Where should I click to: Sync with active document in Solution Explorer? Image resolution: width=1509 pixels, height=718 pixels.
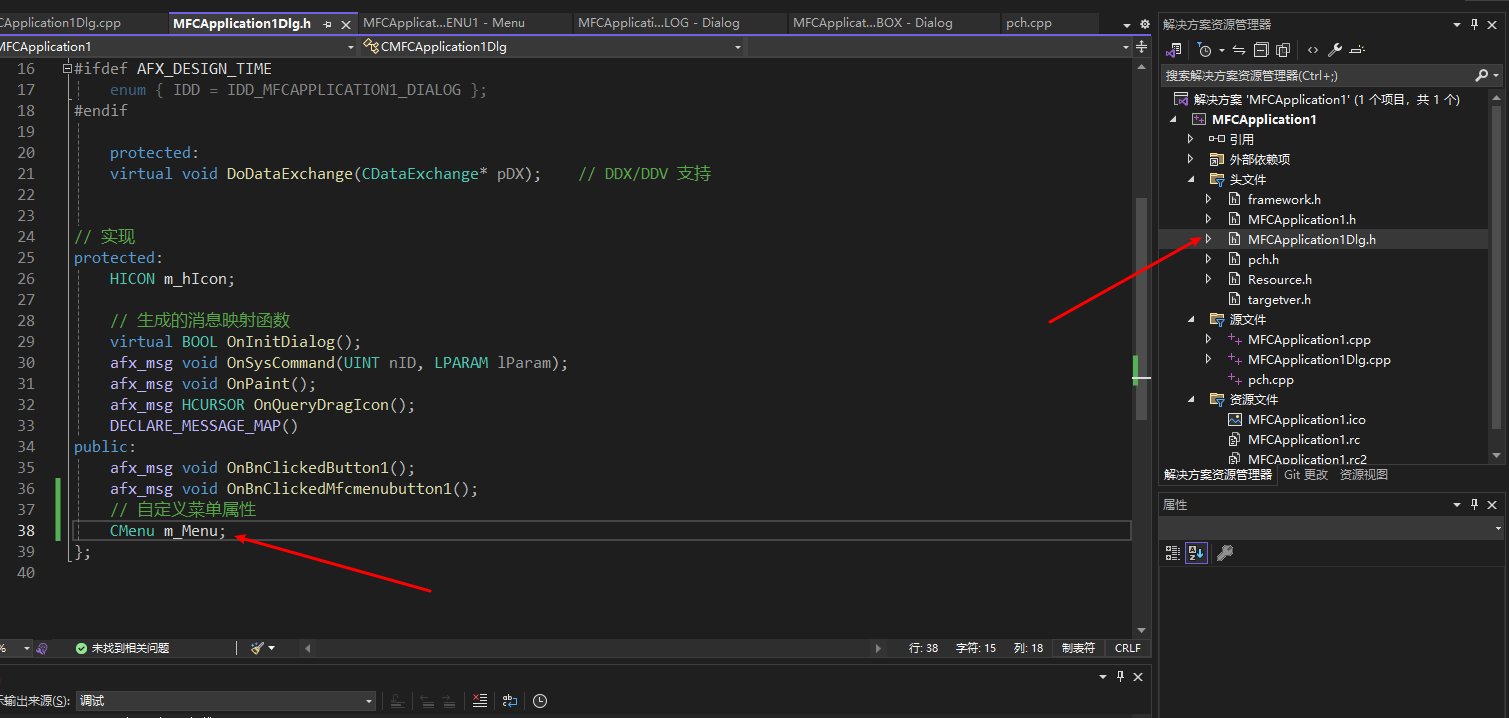[x=1239, y=49]
